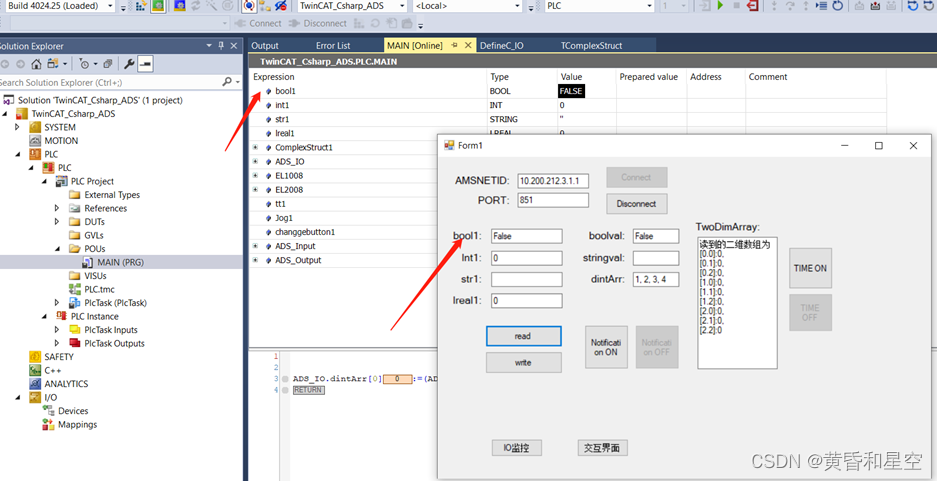The image size is (937, 481).
Task: Switch to the Error List tab
Action: tap(333, 45)
